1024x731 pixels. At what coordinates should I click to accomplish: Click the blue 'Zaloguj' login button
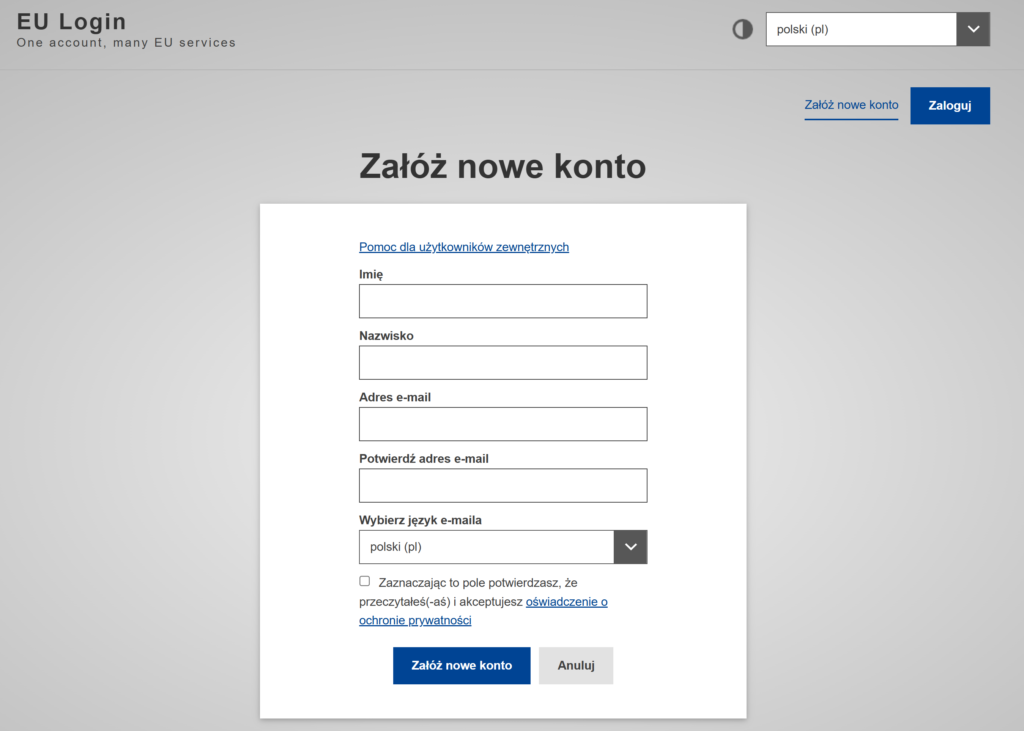pyautogui.click(x=949, y=105)
